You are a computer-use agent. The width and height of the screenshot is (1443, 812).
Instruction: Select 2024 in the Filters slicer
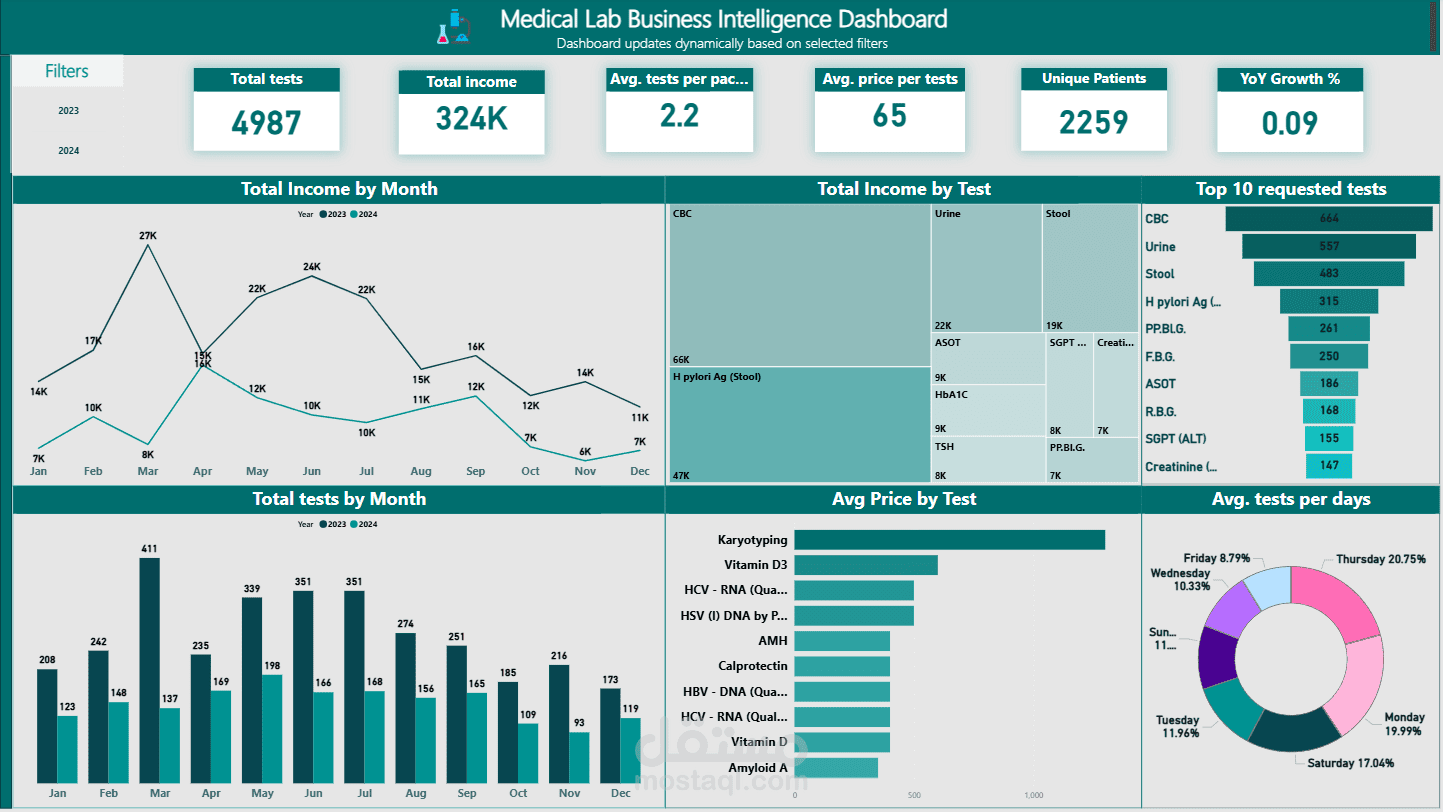(68, 150)
